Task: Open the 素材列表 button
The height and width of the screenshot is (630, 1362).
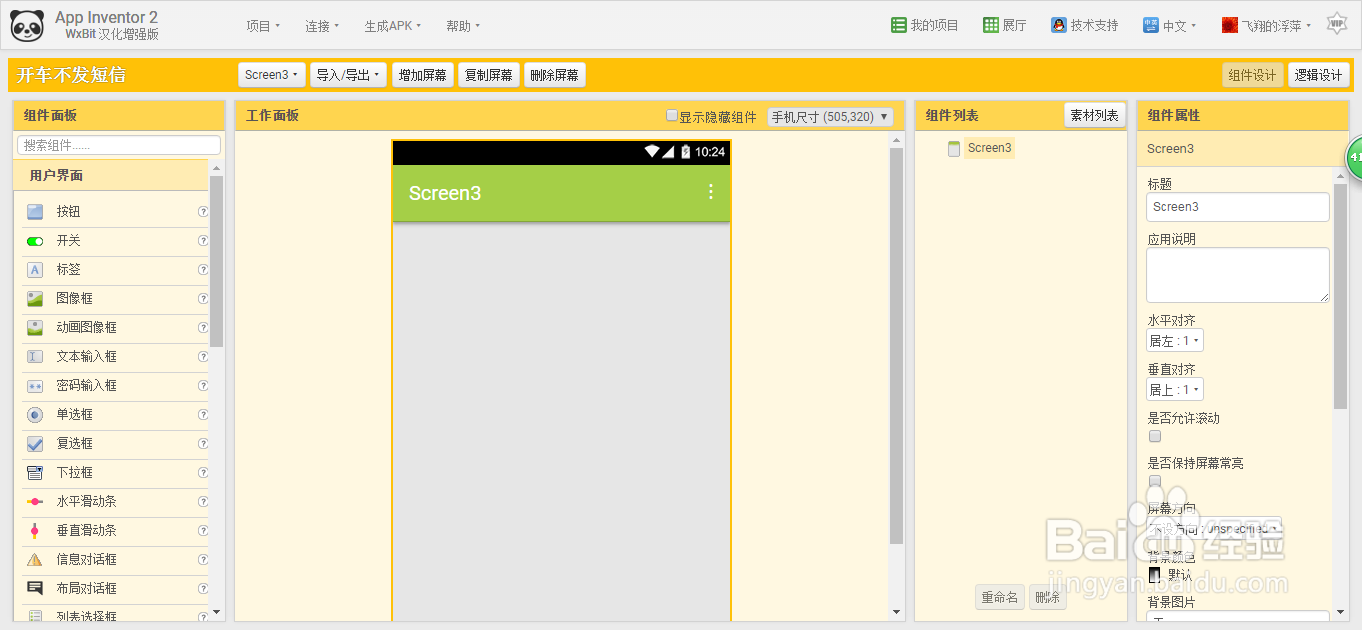Action: [x=1095, y=116]
